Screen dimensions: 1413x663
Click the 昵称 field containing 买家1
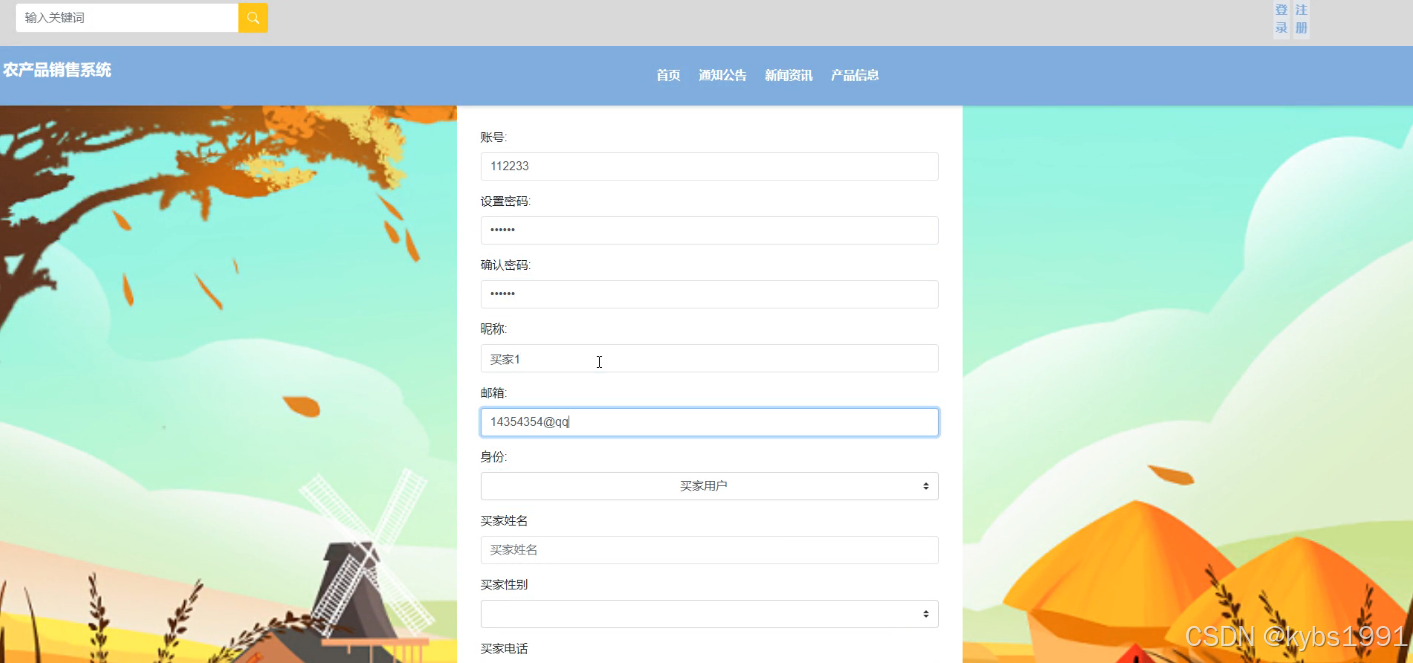(x=709, y=358)
